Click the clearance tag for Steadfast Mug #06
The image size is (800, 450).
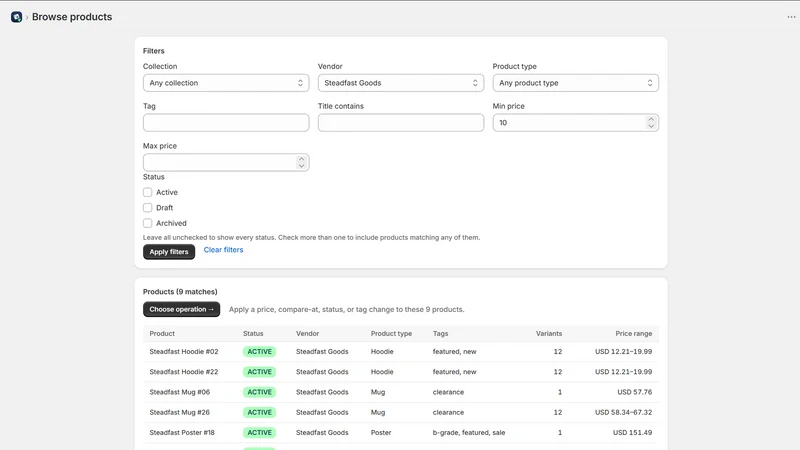(x=448, y=392)
